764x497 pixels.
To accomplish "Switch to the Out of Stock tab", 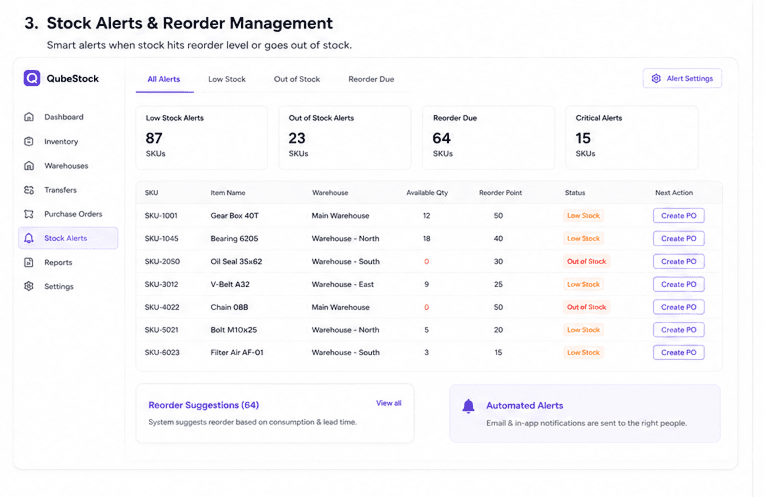I will coord(297,79).
